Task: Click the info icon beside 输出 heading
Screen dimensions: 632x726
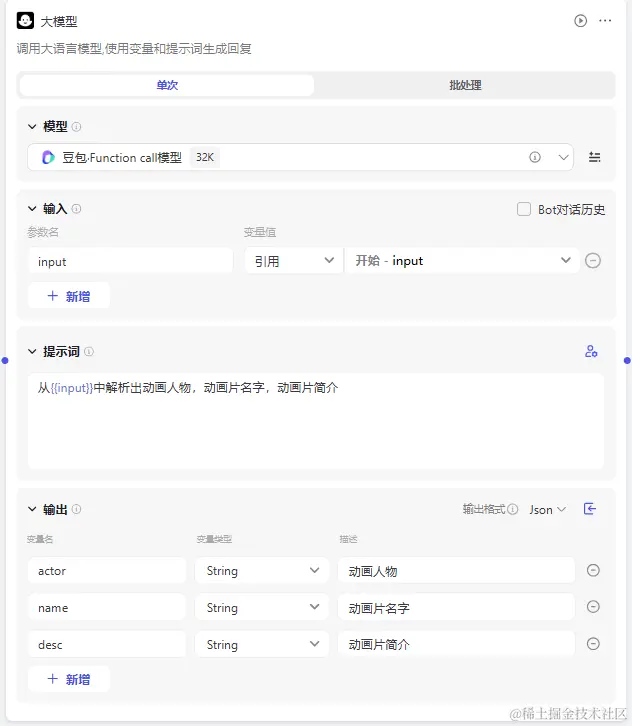Action: coord(76,509)
